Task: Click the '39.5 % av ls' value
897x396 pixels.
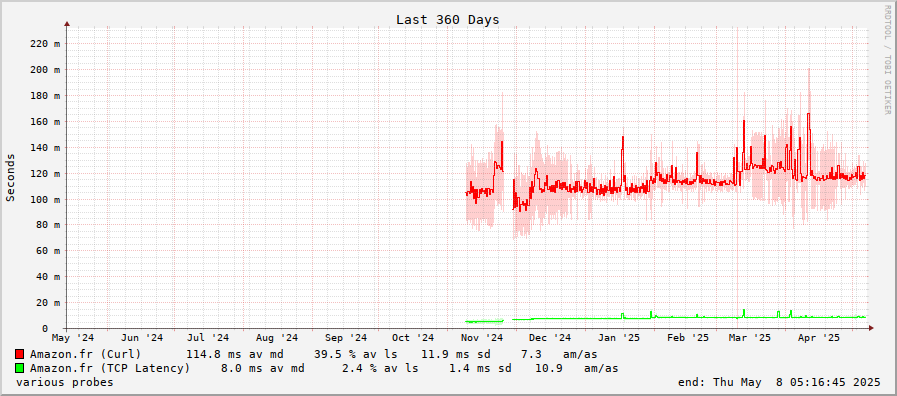Action: tap(355, 354)
